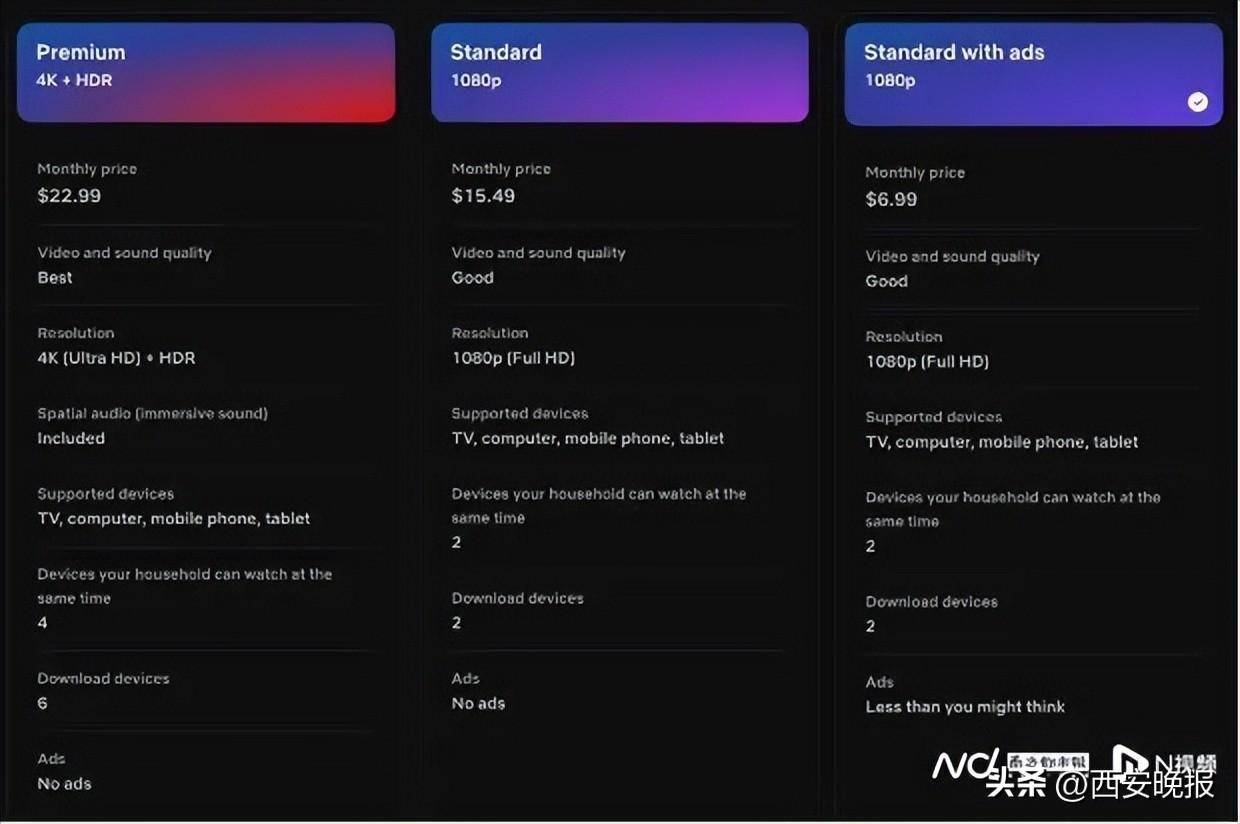This screenshot has height=824, width=1240.
Task: Click the checkmark on Standard with ads card
Action: (x=1197, y=102)
